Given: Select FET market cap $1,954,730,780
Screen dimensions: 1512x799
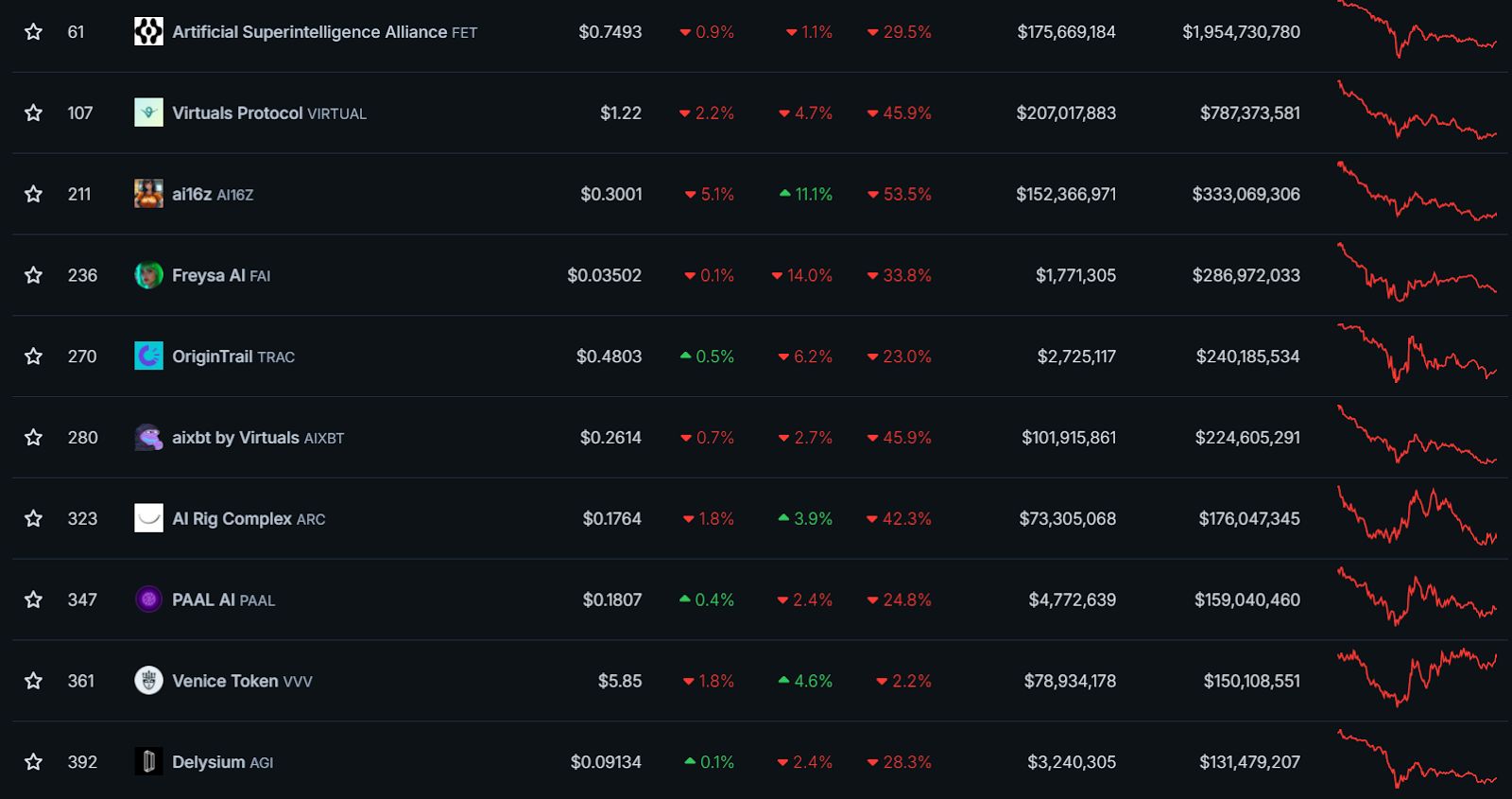Looking at the screenshot, I should [x=1242, y=32].
